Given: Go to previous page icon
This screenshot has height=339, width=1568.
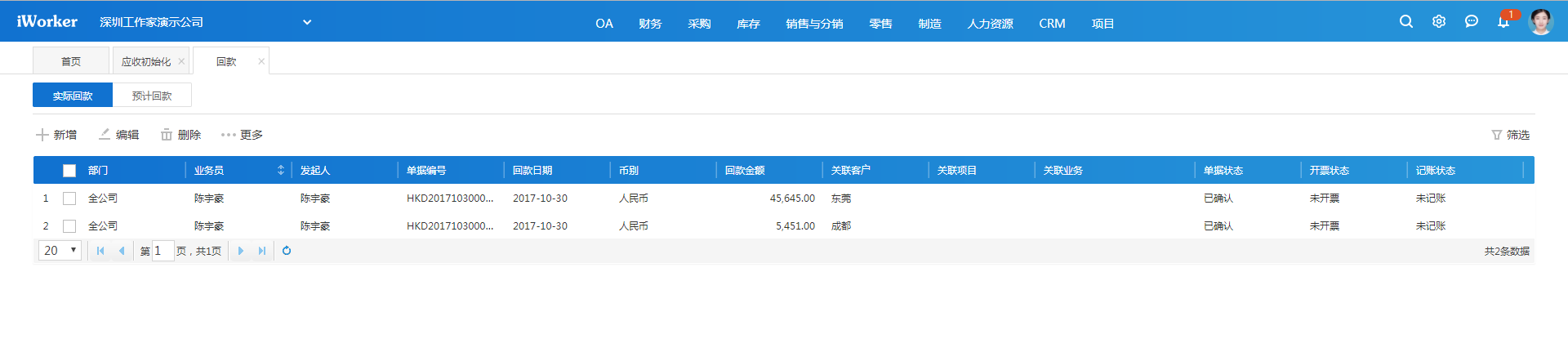Looking at the screenshot, I should point(122,251).
